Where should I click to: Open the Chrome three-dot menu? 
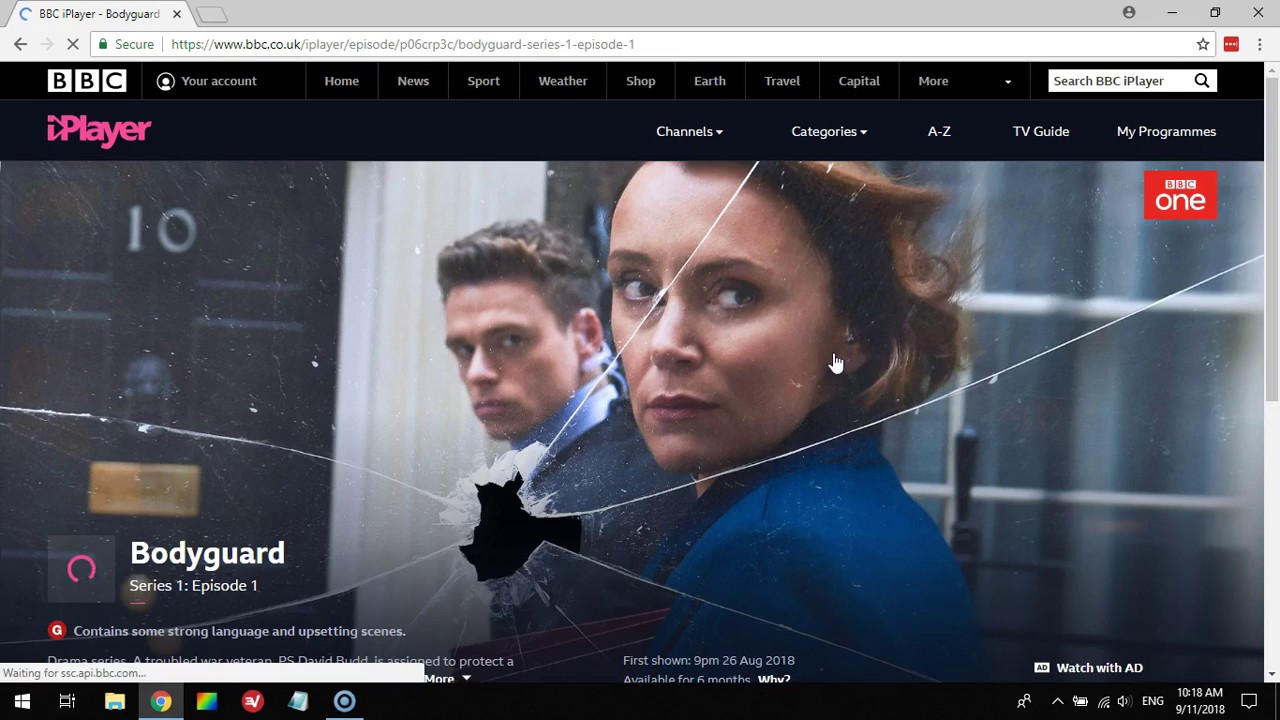point(1260,44)
